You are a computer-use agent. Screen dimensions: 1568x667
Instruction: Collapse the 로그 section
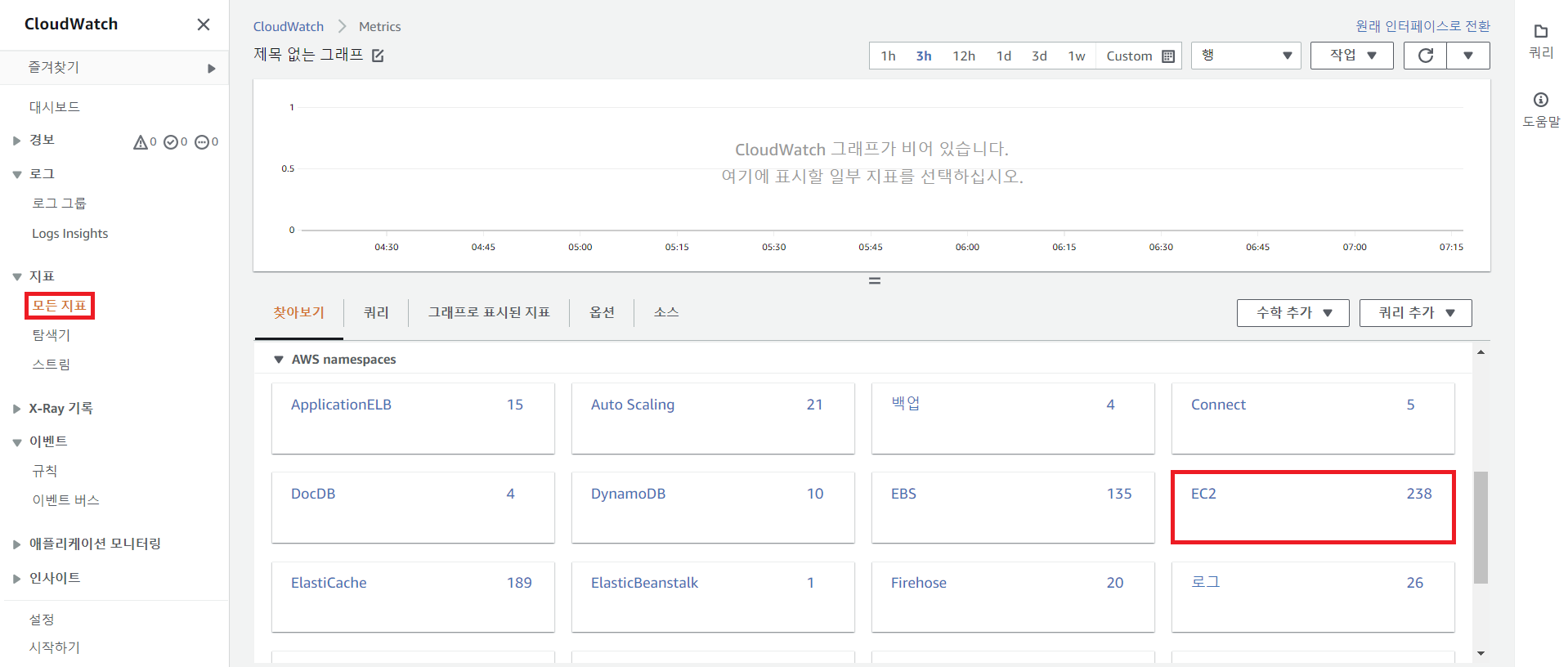tap(16, 175)
